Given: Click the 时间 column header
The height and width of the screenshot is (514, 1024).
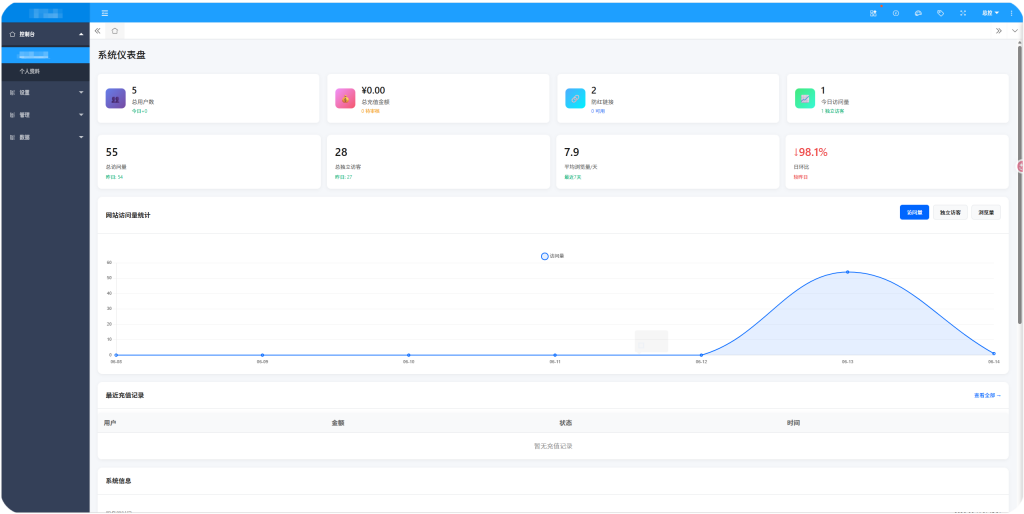Looking at the screenshot, I should [793, 423].
